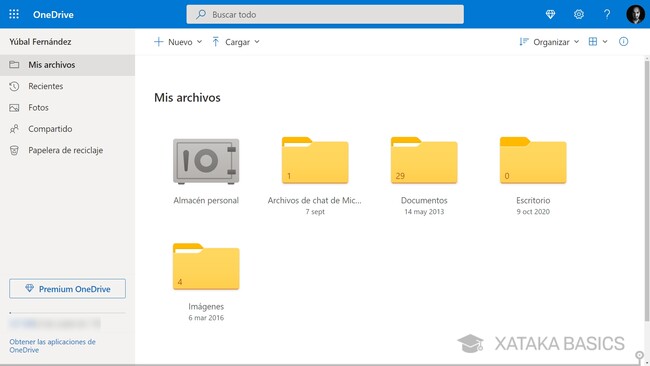Click the Compartido people icon
Image resolution: width=650 pixels, height=366 pixels.
14,129
